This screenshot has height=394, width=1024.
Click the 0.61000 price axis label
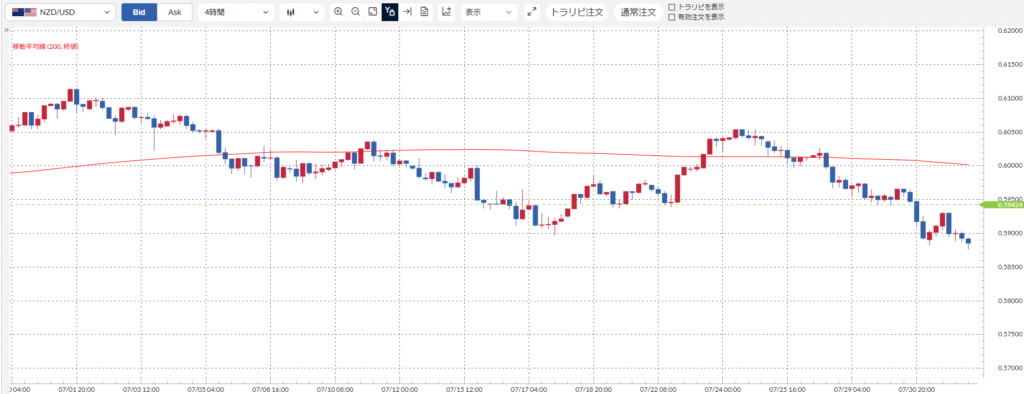[1009, 98]
